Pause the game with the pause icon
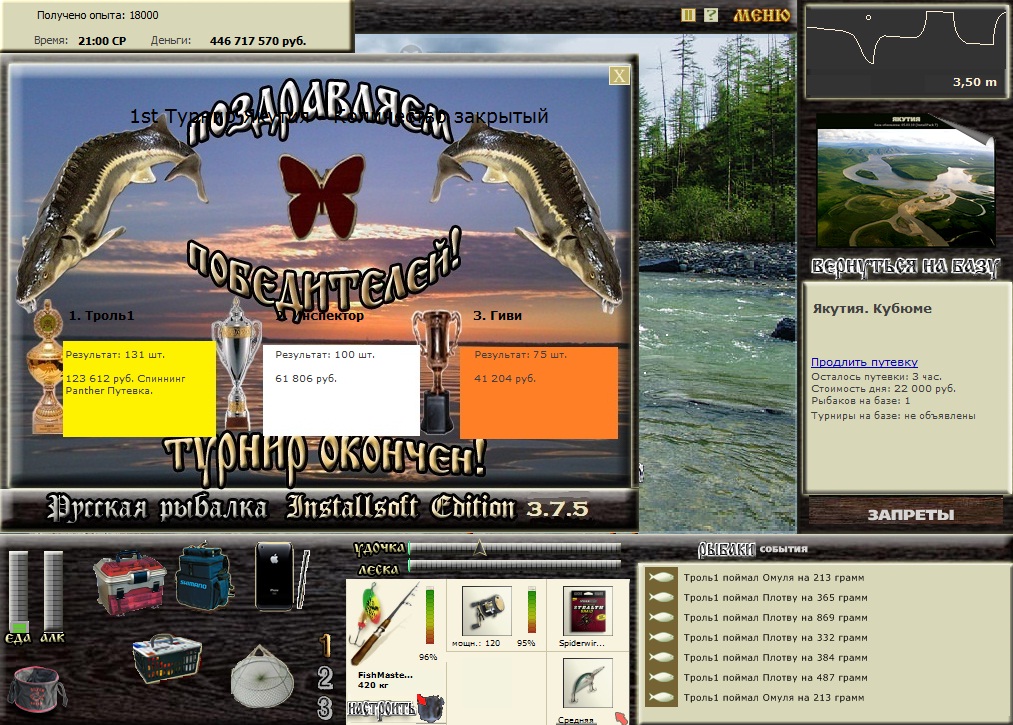Image resolution: width=1013 pixels, height=725 pixels. [x=689, y=15]
